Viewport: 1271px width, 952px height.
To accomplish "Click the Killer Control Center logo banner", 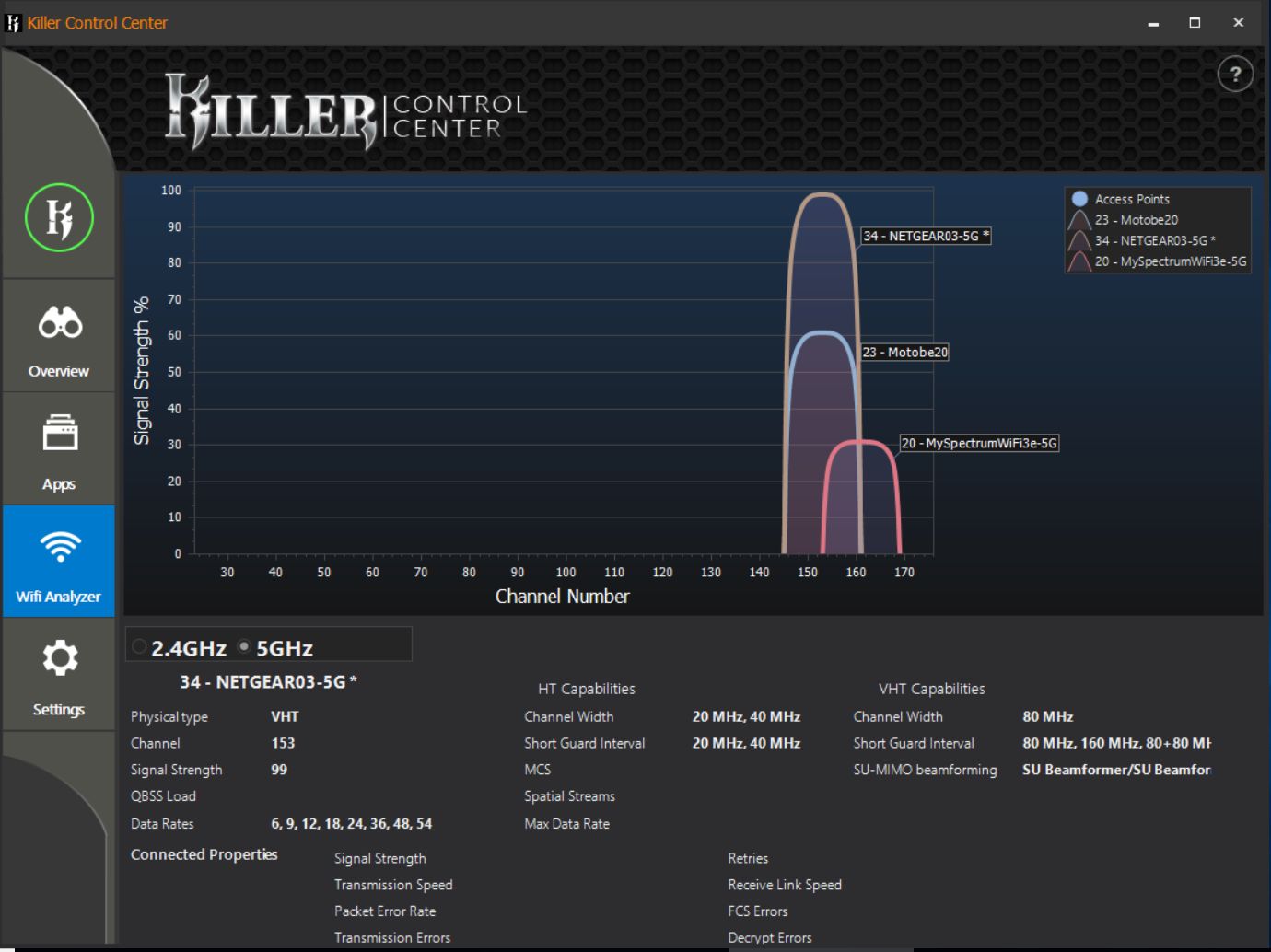I will (x=345, y=112).
